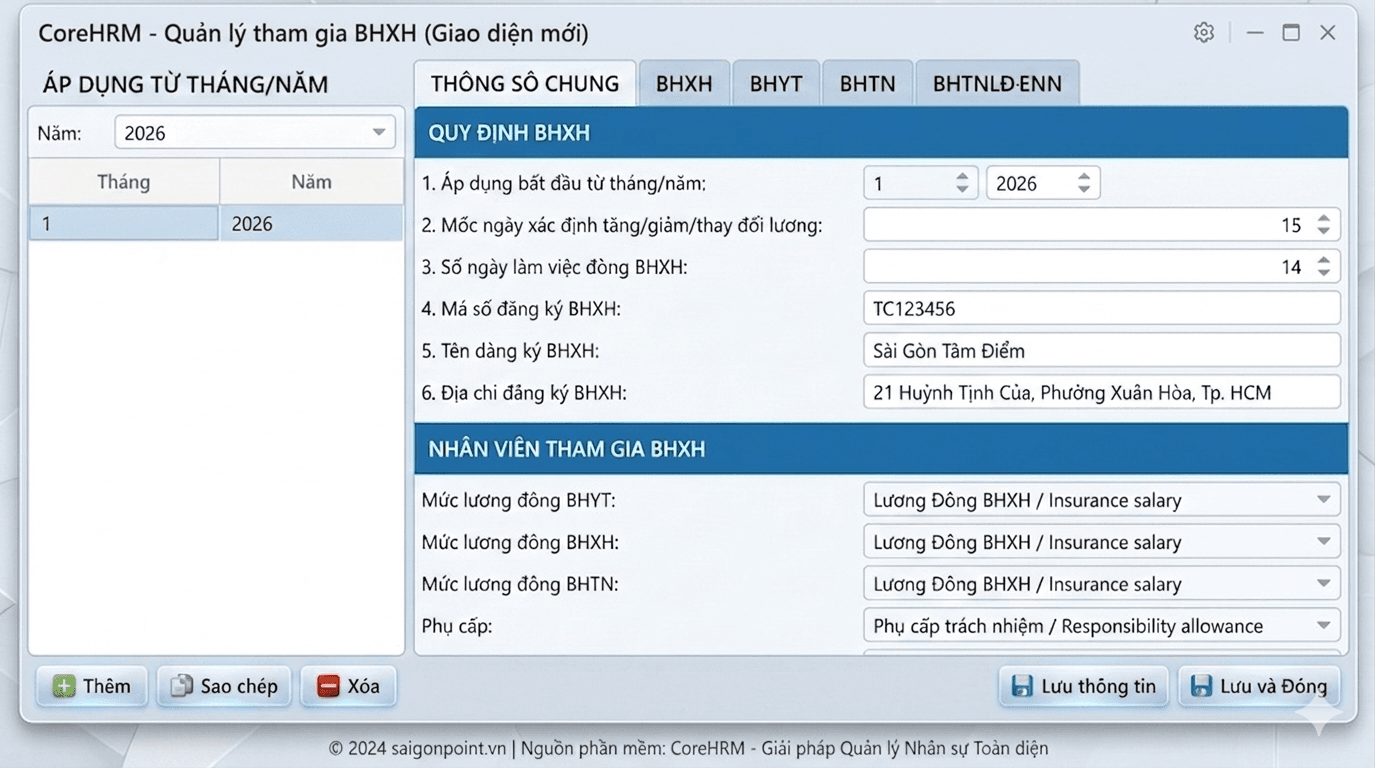
Task: Open the Mức lương đóng BHTN dropdown
Action: [1325, 583]
